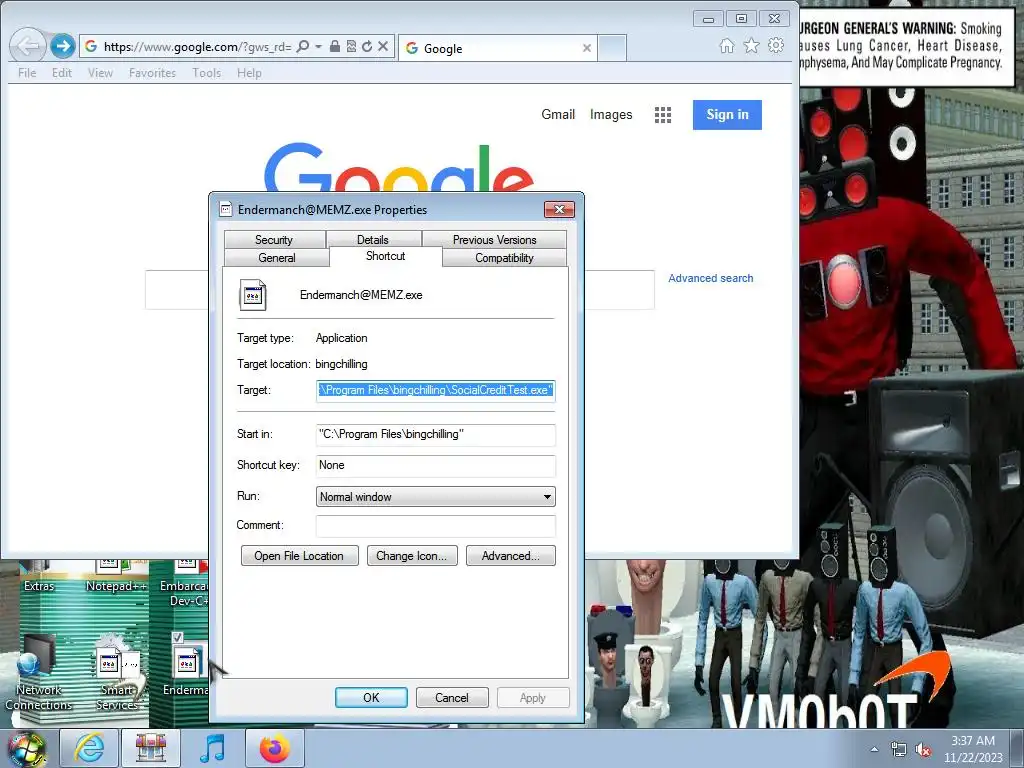Open the Google apps grid
The width and height of the screenshot is (1024, 768).
point(663,115)
